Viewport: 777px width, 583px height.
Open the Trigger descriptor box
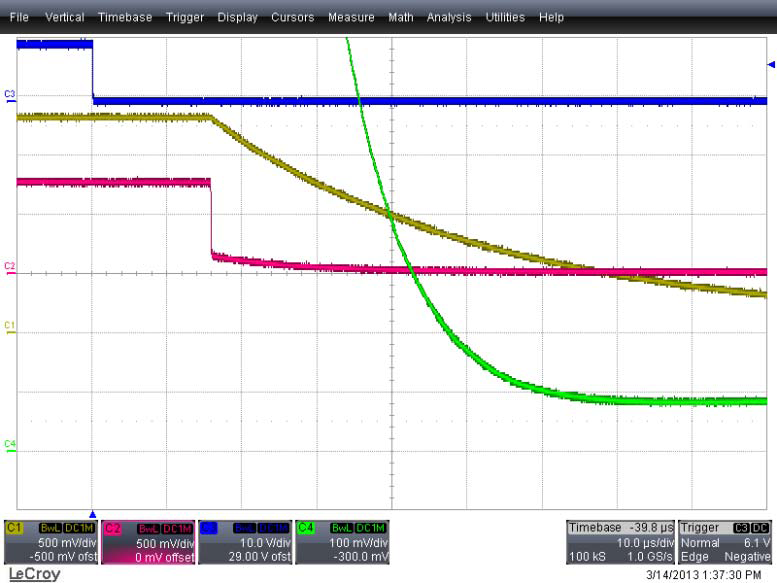[725, 541]
